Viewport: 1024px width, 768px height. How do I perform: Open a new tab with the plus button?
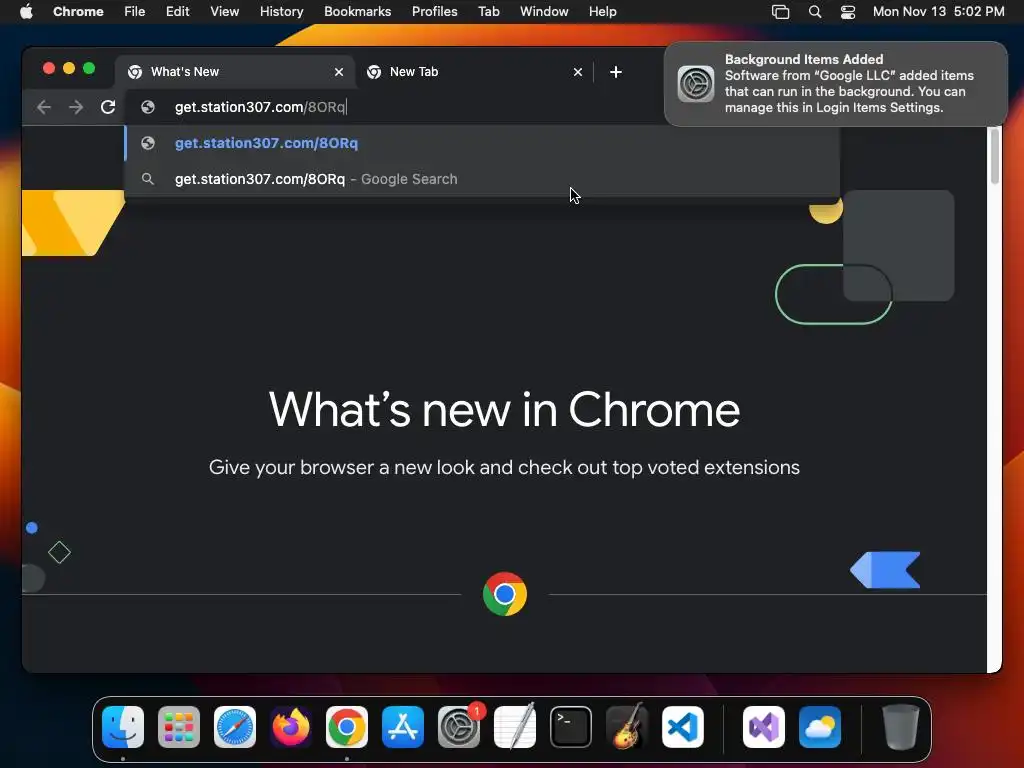point(616,72)
